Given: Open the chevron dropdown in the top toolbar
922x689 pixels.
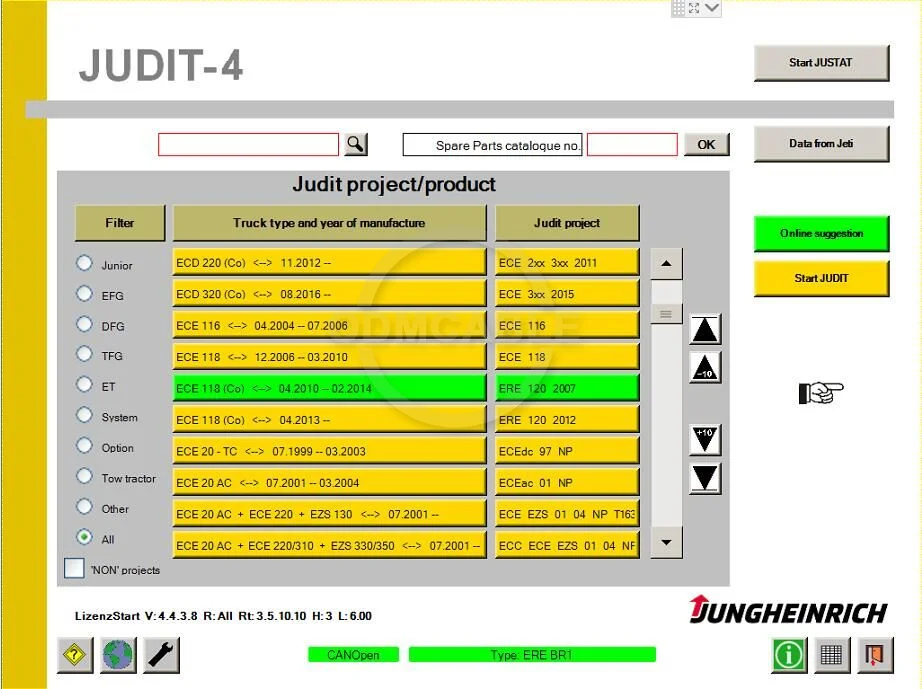Looking at the screenshot, I should 712,8.
